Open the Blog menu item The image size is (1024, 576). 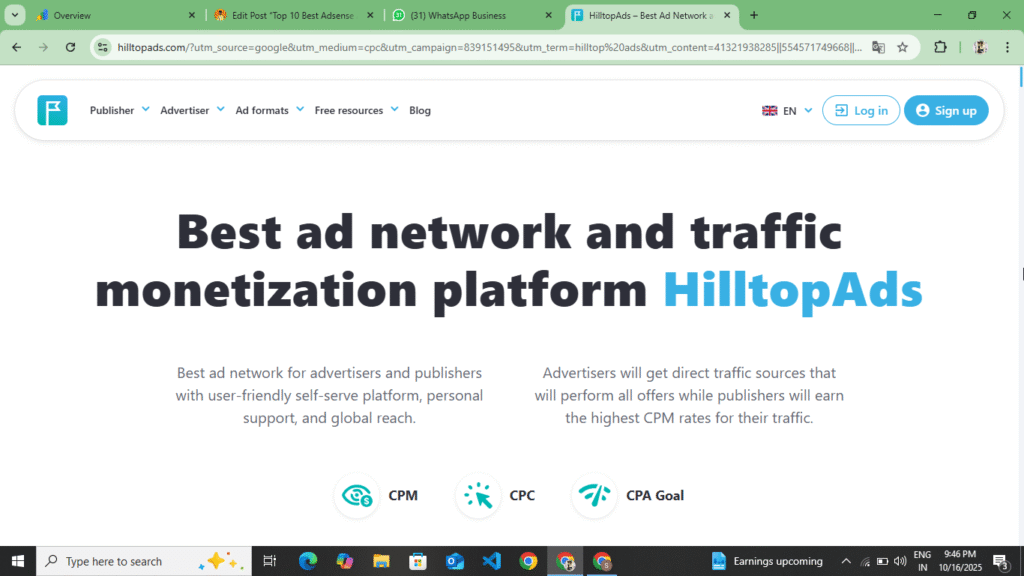click(x=419, y=110)
